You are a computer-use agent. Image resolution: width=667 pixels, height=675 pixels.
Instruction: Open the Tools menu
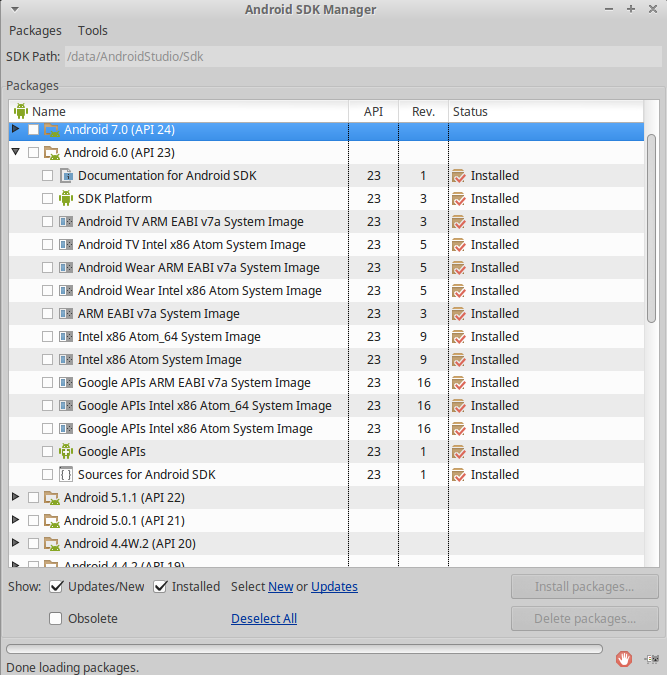93,31
